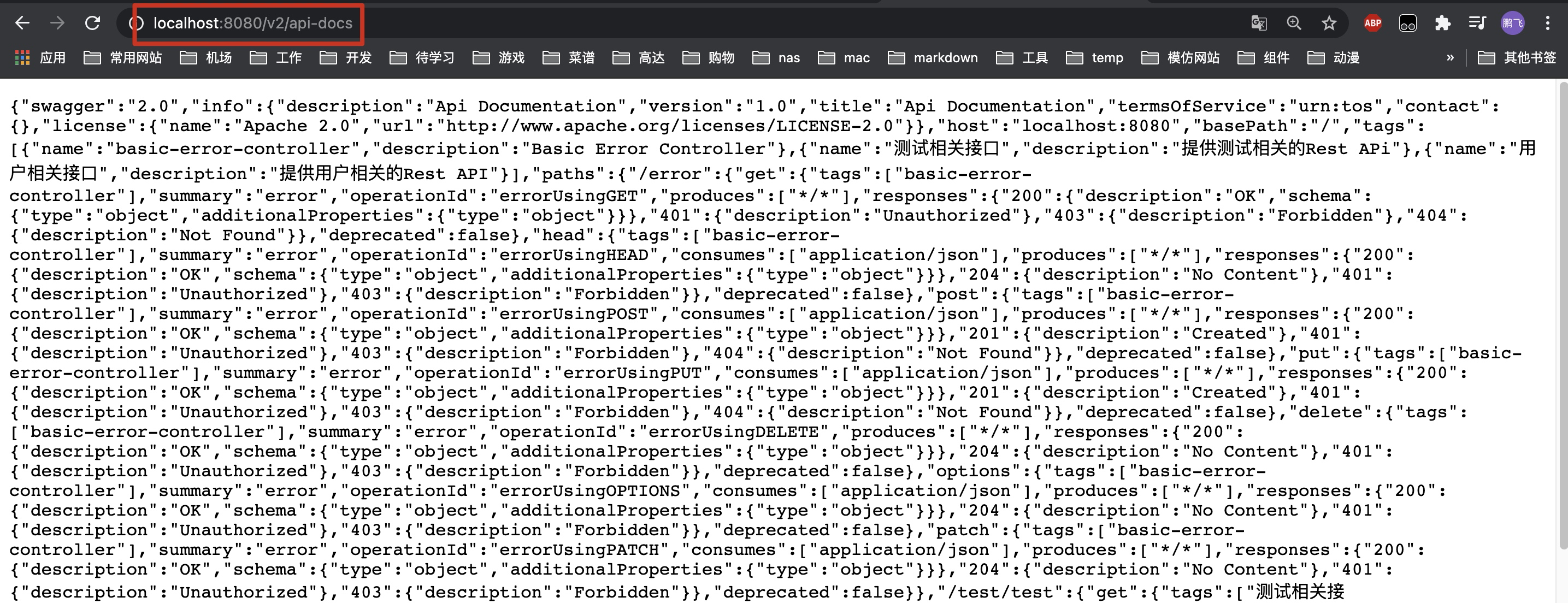The height and width of the screenshot is (603, 1568).
Task: Open the nas bookmark folder
Action: click(776, 58)
